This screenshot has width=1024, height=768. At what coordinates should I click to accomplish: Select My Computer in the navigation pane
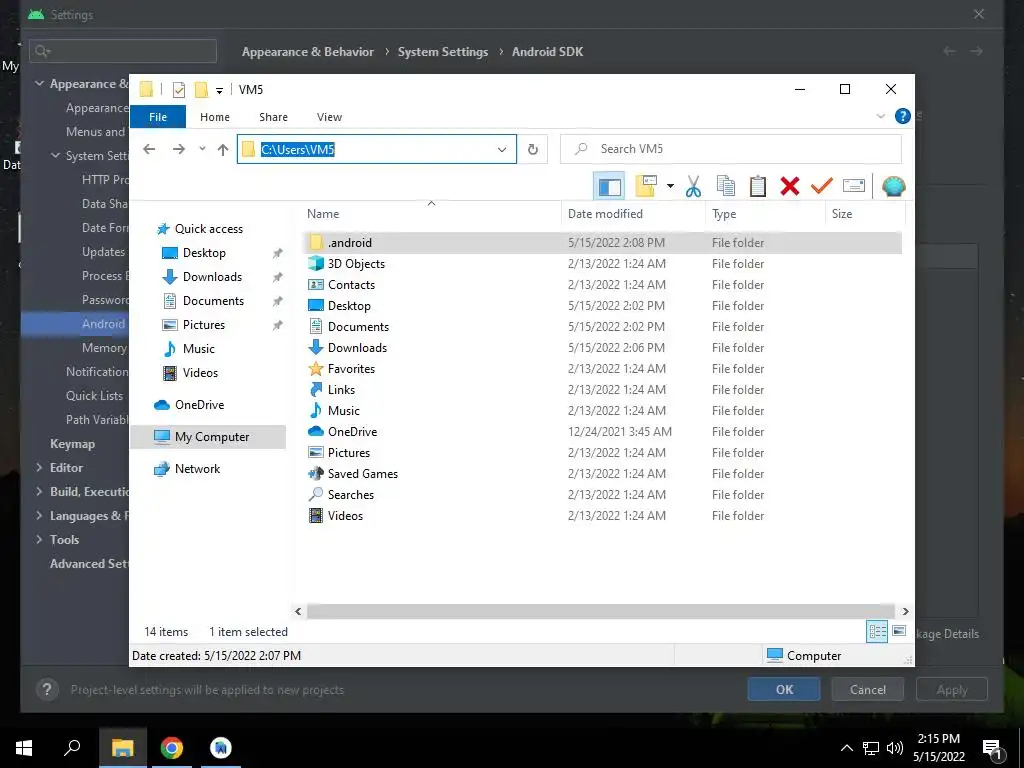point(208,437)
